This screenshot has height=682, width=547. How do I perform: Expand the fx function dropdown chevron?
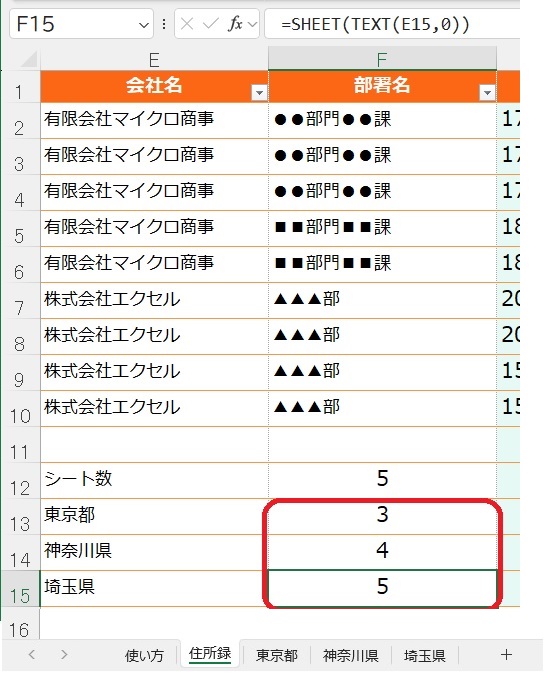tap(253, 24)
